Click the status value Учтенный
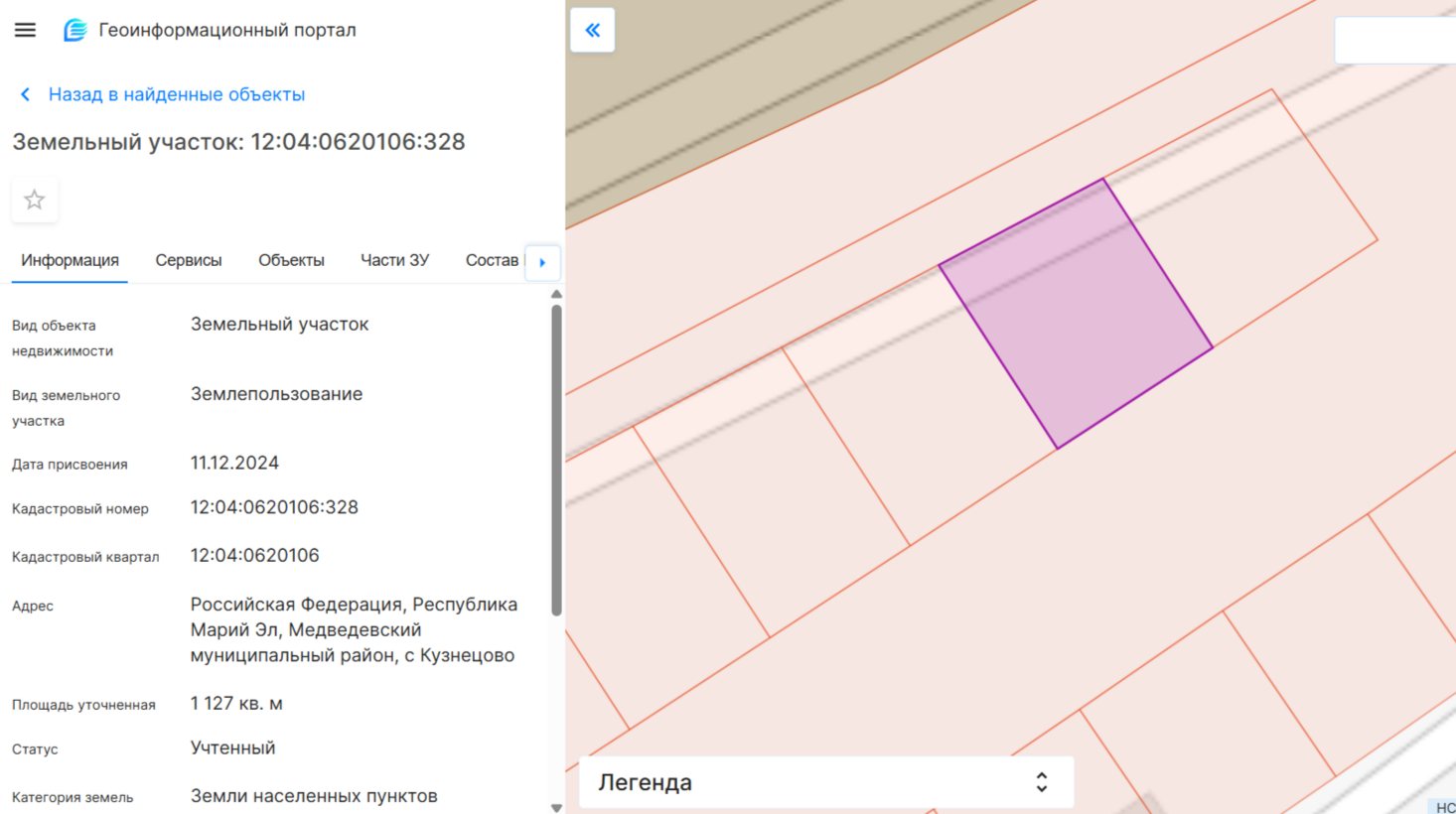The image size is (1456, 814). tap(232, 747)
